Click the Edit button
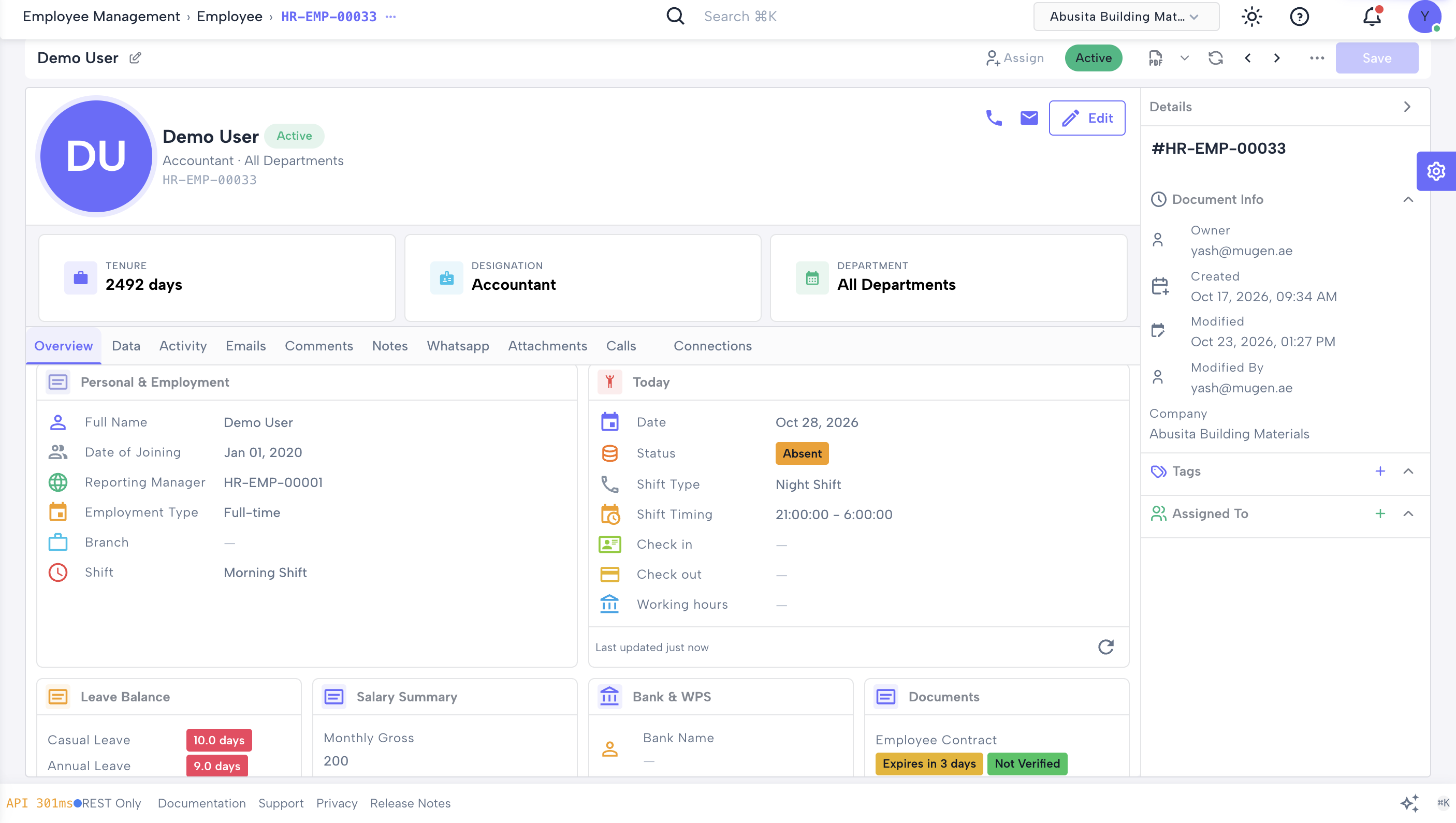Image resolution: width=1456 pixels, height=823 pixels. click(x=1086, y=117)
